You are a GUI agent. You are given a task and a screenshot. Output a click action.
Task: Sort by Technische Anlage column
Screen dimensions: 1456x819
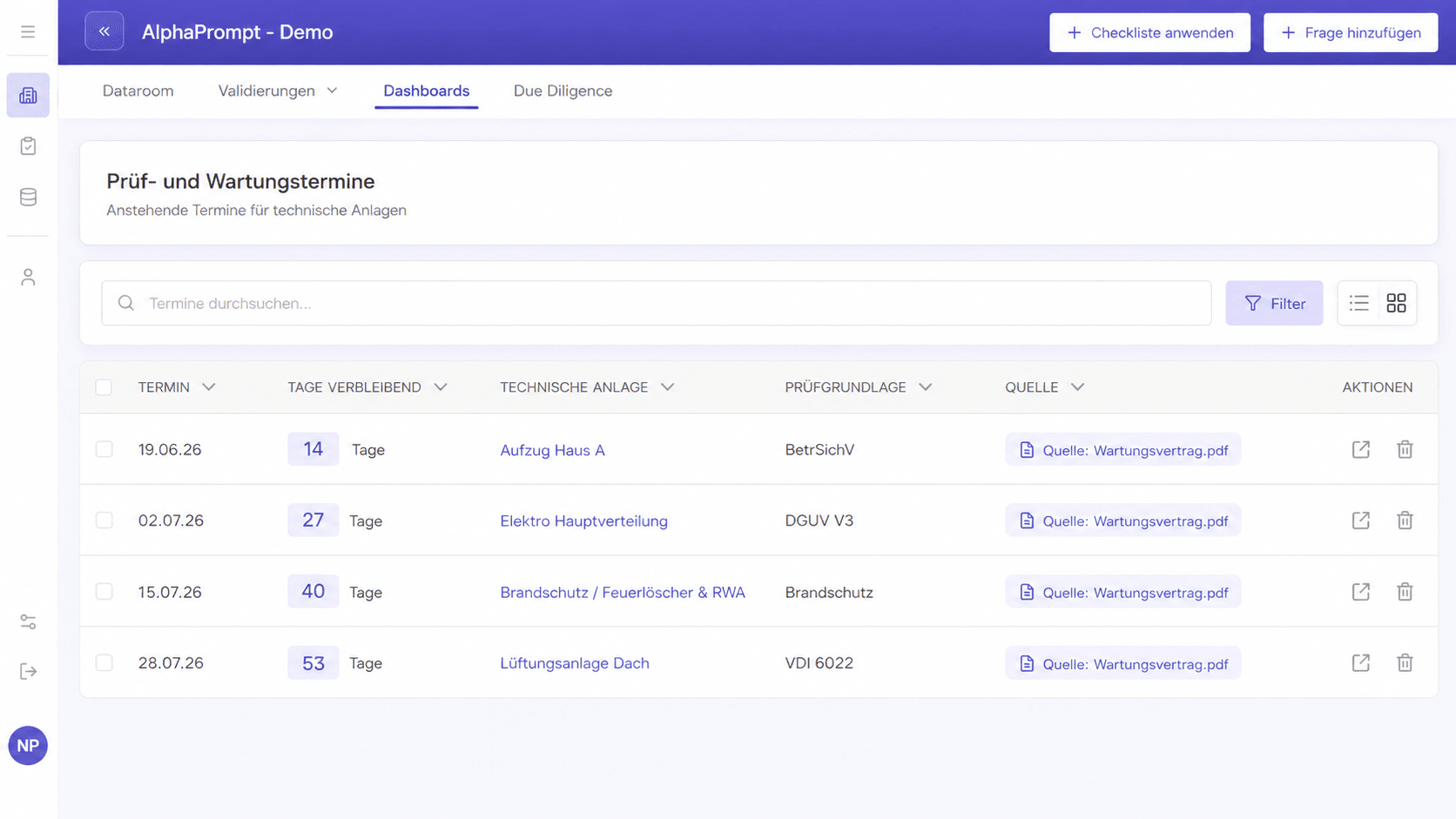587,387
